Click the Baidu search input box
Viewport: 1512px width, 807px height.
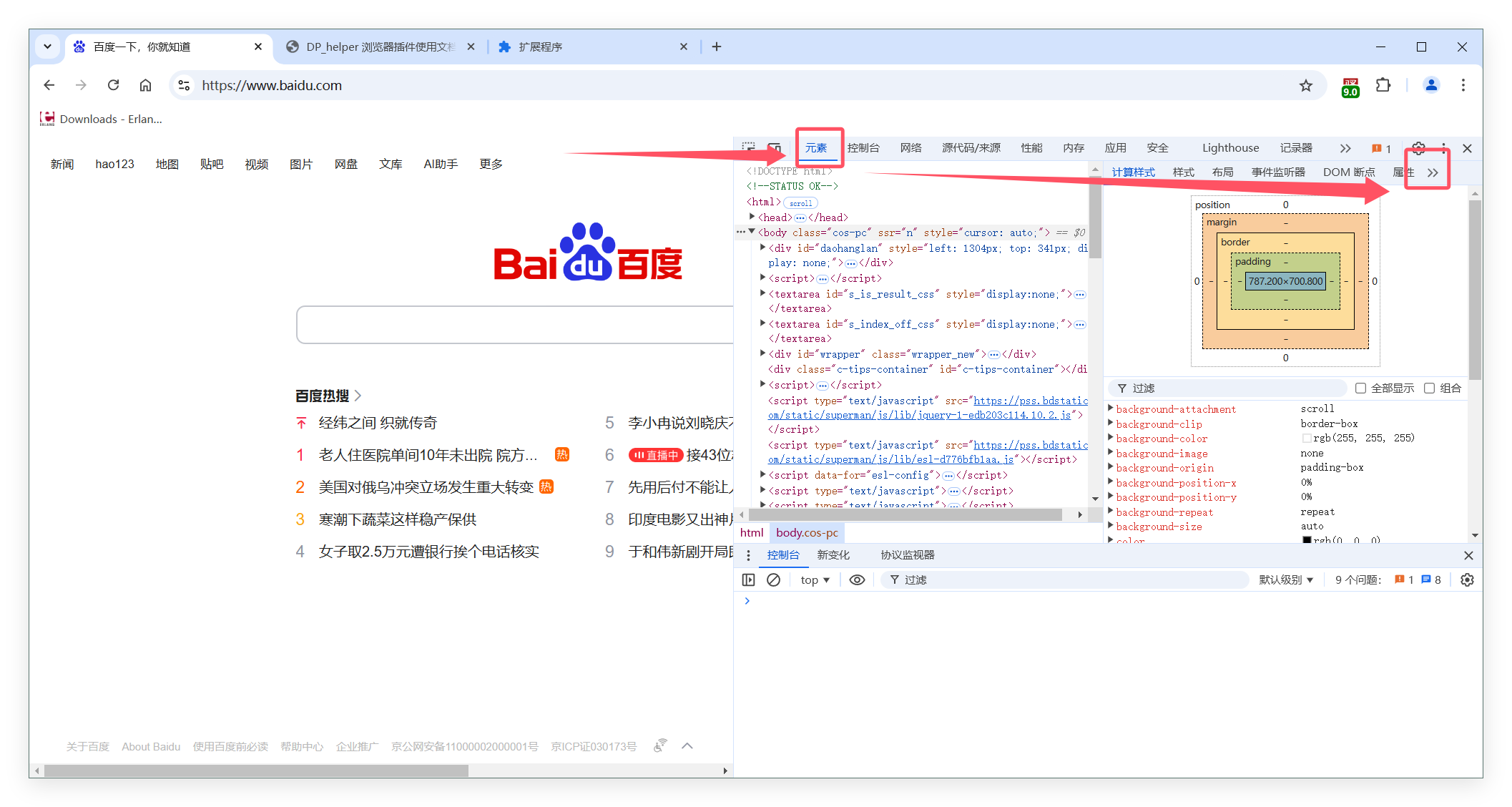pyautogui.click(x=515, y=326)
